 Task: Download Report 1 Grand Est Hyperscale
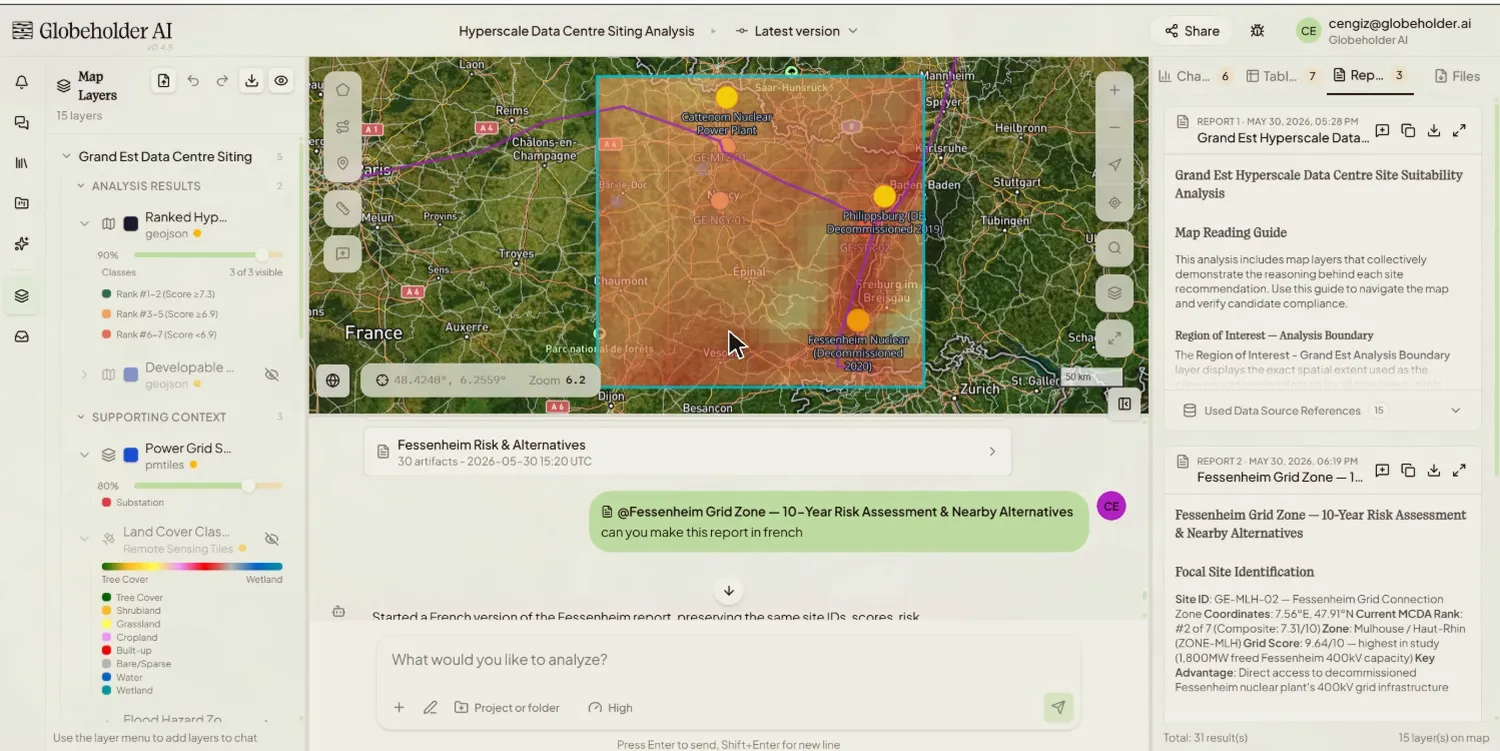pyautogui.click(x=1434, y=130)
